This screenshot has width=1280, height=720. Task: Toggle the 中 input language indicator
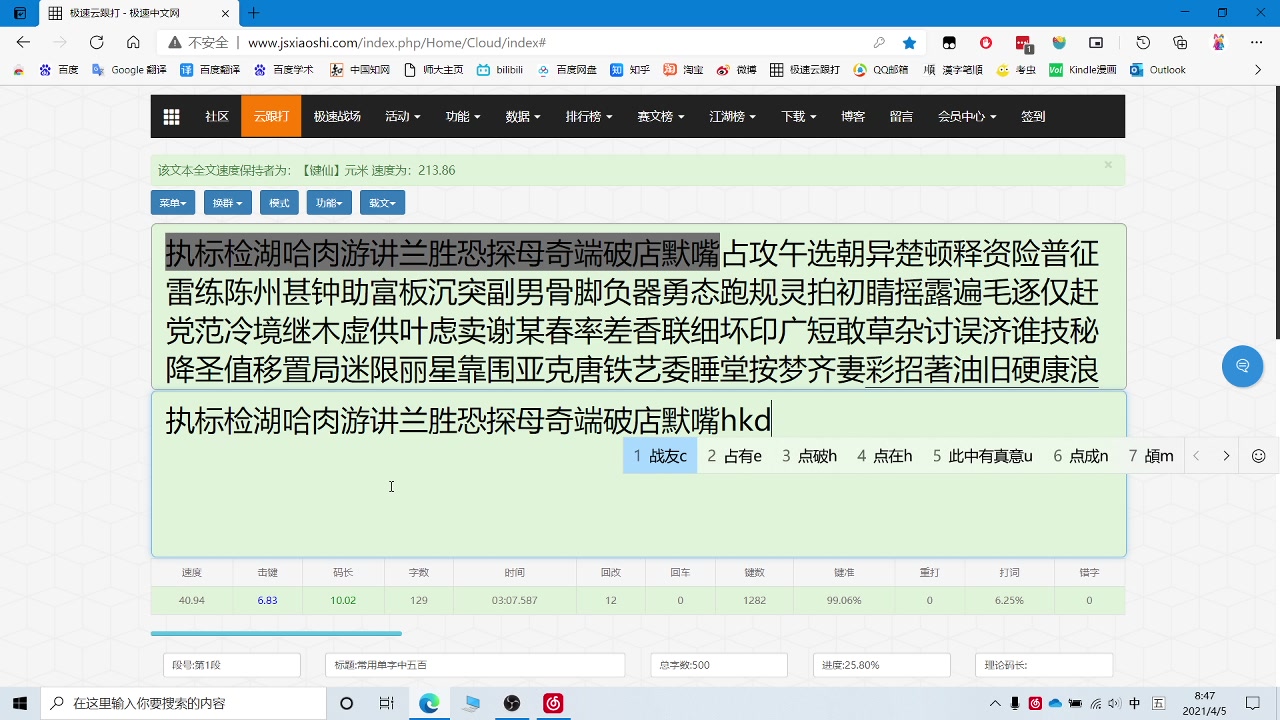[1134, 703]
